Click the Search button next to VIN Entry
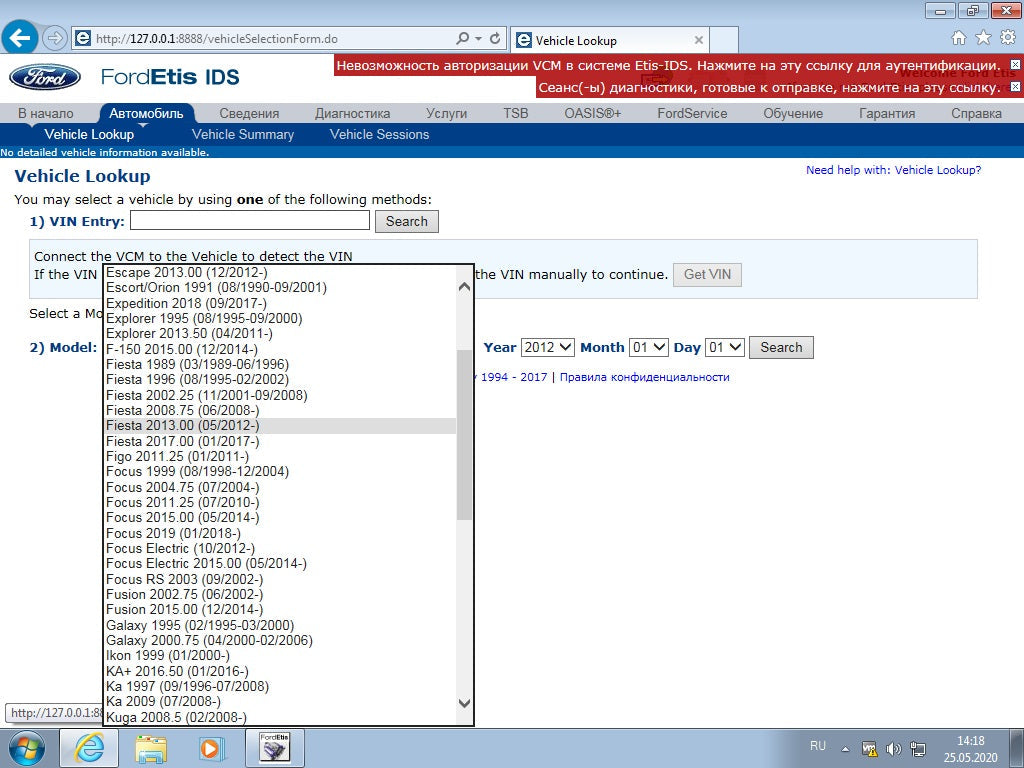The height and width of the screenshot is (768, 1024). click(x=406, y=221)
